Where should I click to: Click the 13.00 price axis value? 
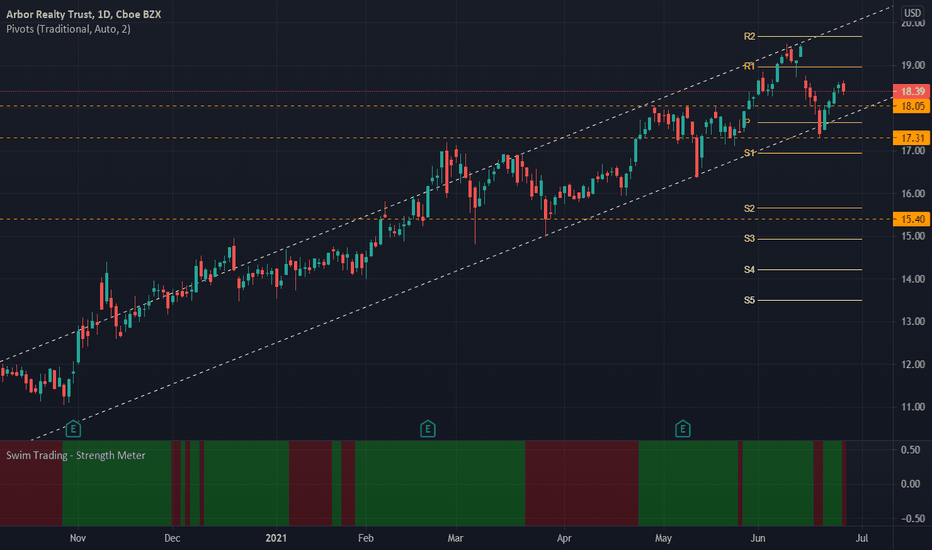[913, 322]
